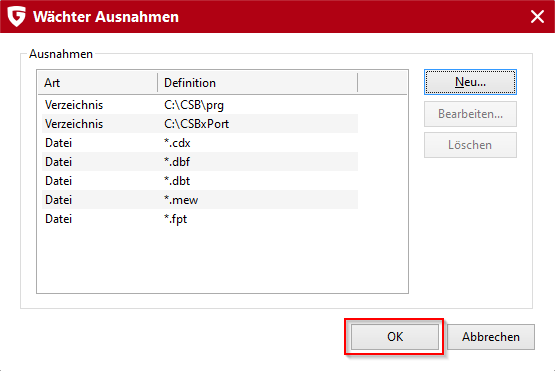The image size is (555, 371).
Task: Click the G DATA shield logo icon
Action: (17, 17)
